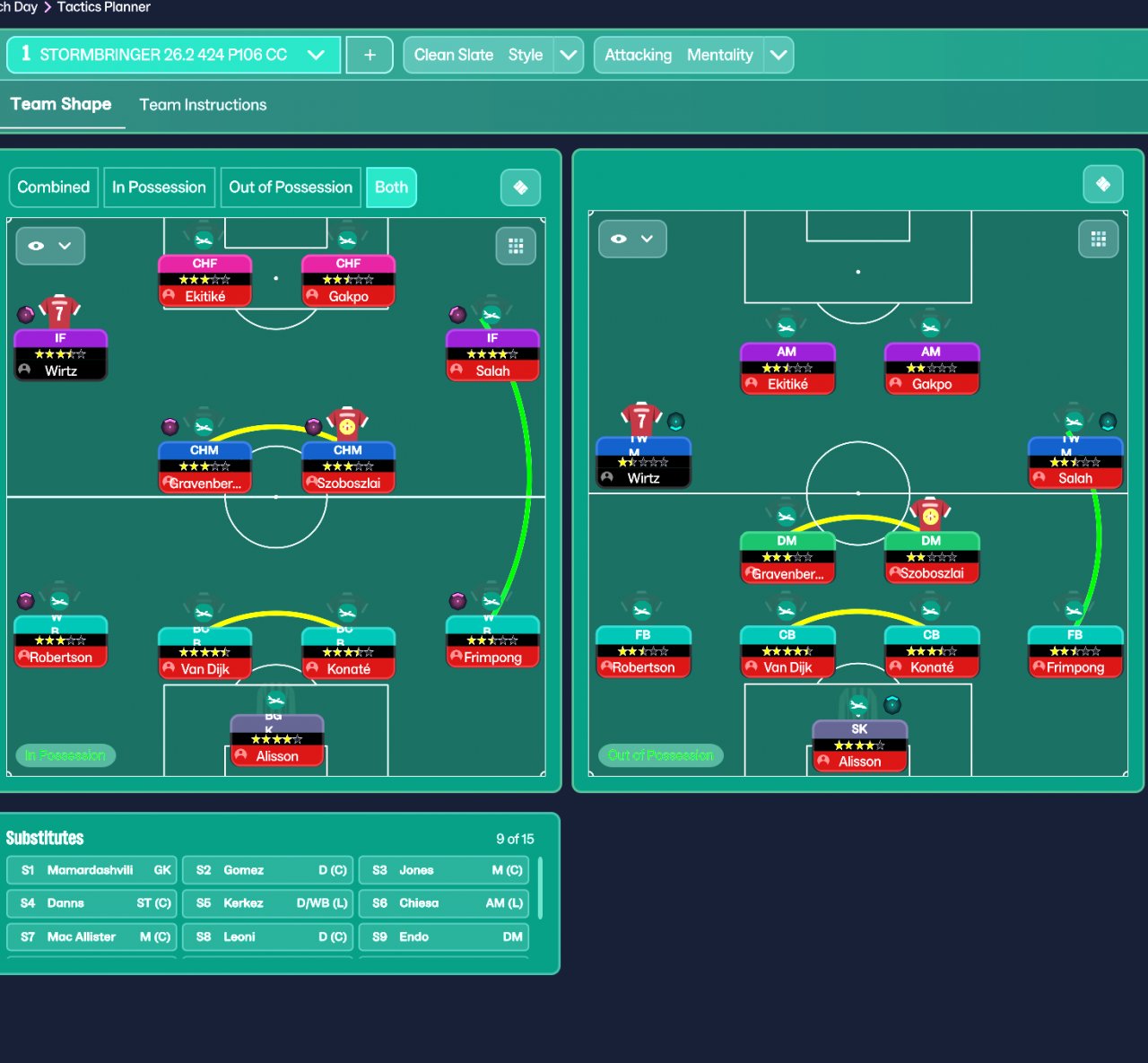Click the purple icon beside Wirtz's in-possession shirt
This screenshot has width=1148, height=1063.
pos(26,315)
